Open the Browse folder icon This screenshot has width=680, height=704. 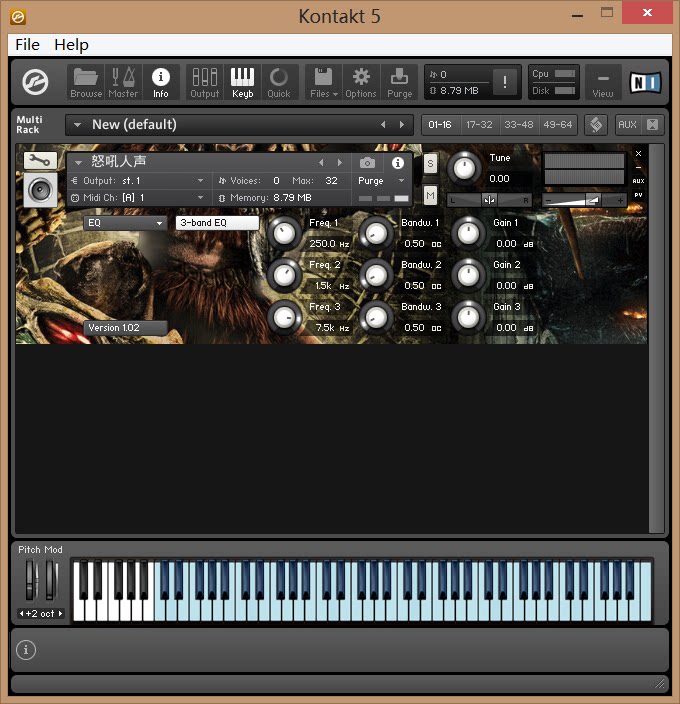click(x=86, y=82)
